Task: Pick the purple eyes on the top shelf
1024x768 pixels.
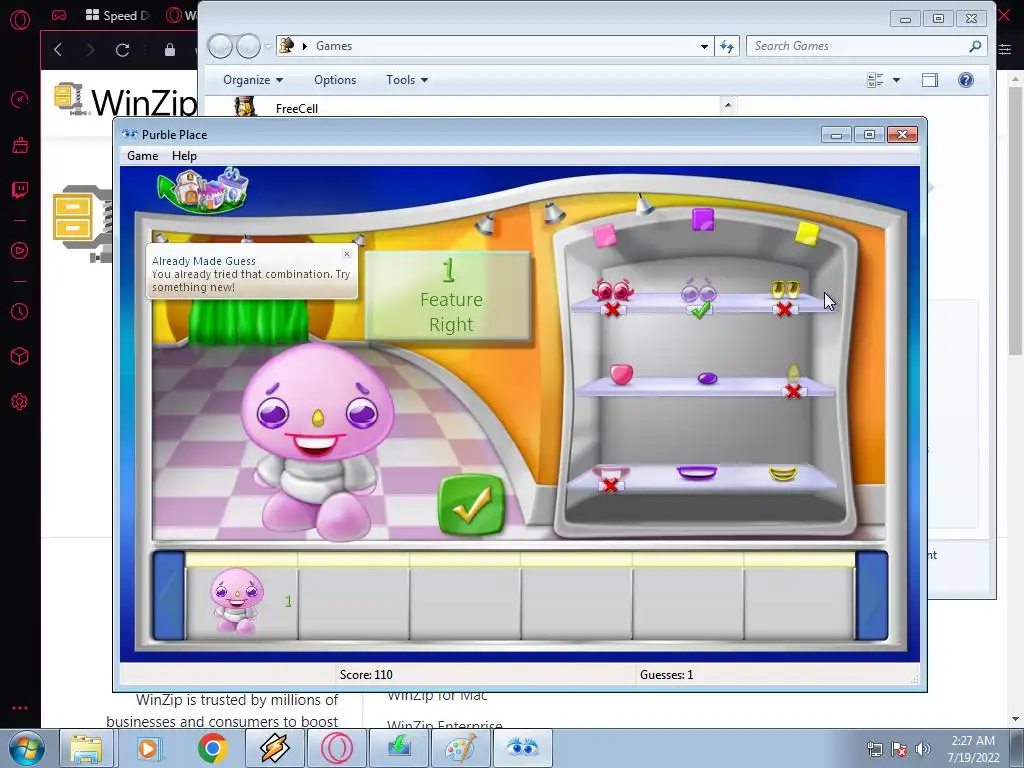Action: 699,291
